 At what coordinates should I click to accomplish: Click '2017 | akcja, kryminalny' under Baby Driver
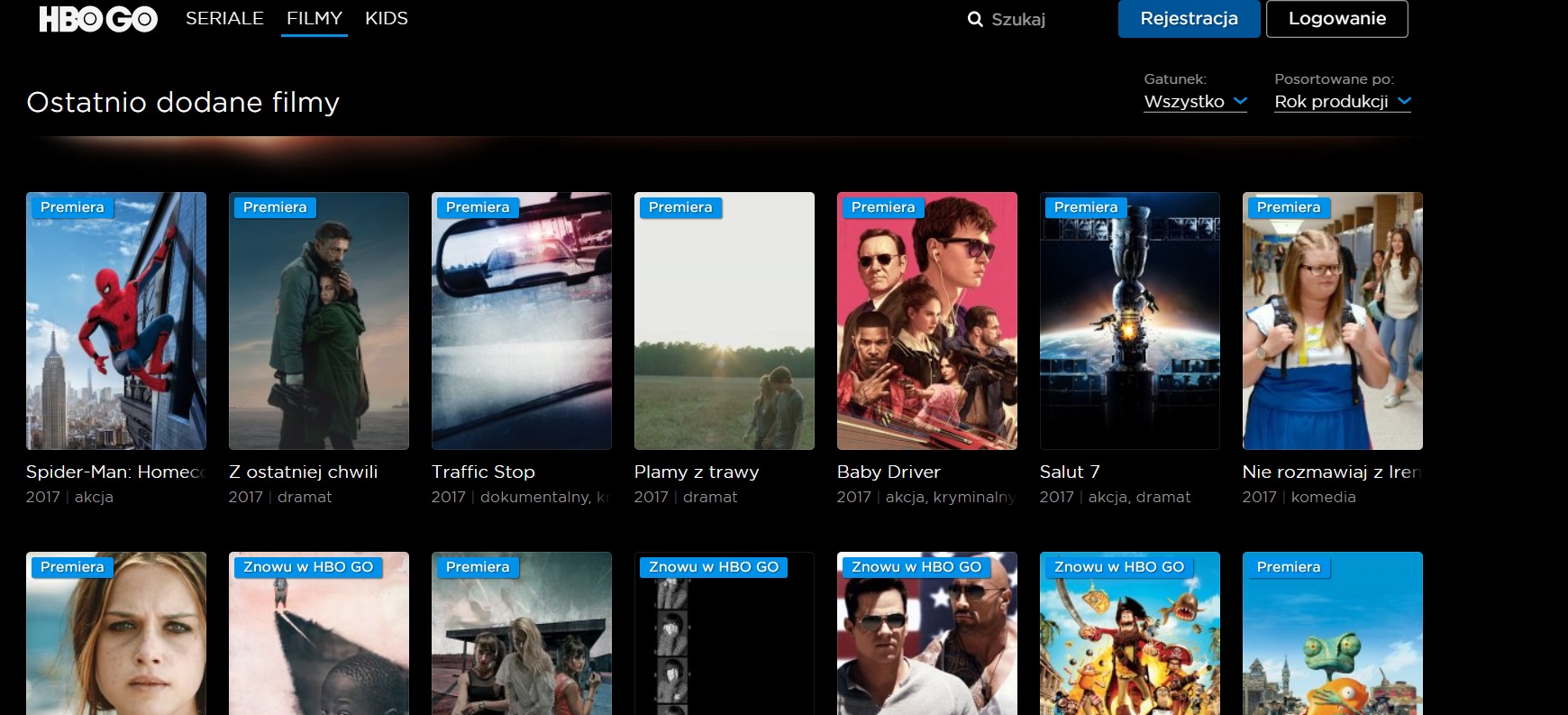[x=926, y=497]
